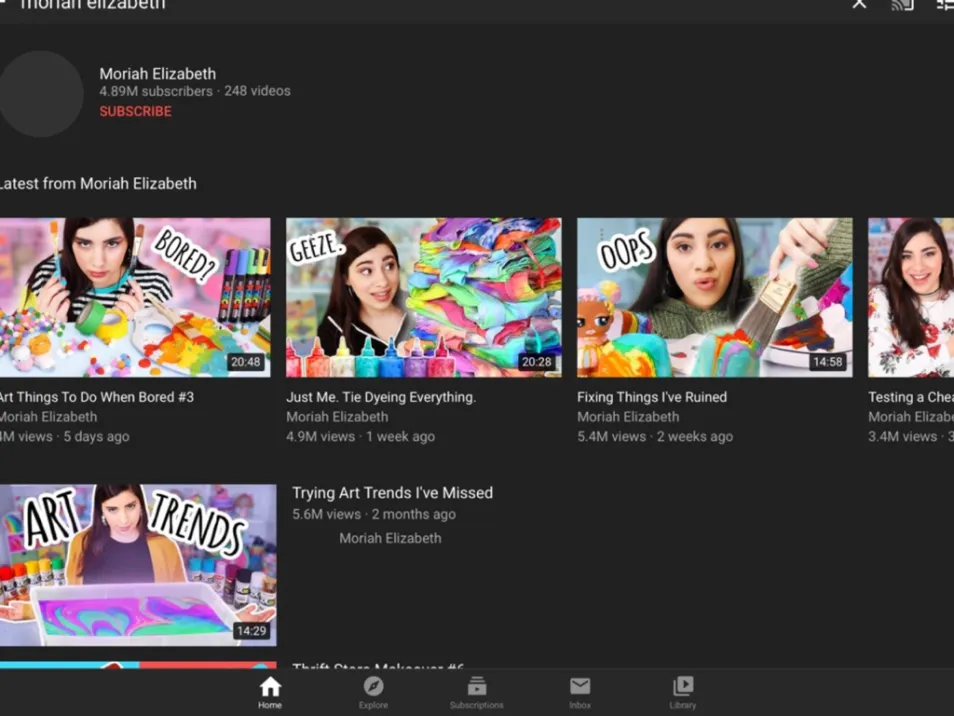Open Moriah Elizabeth channel avatar
The height and width of the screenshot is (716, 954).
pyautogui.click(x=40, y=94)
